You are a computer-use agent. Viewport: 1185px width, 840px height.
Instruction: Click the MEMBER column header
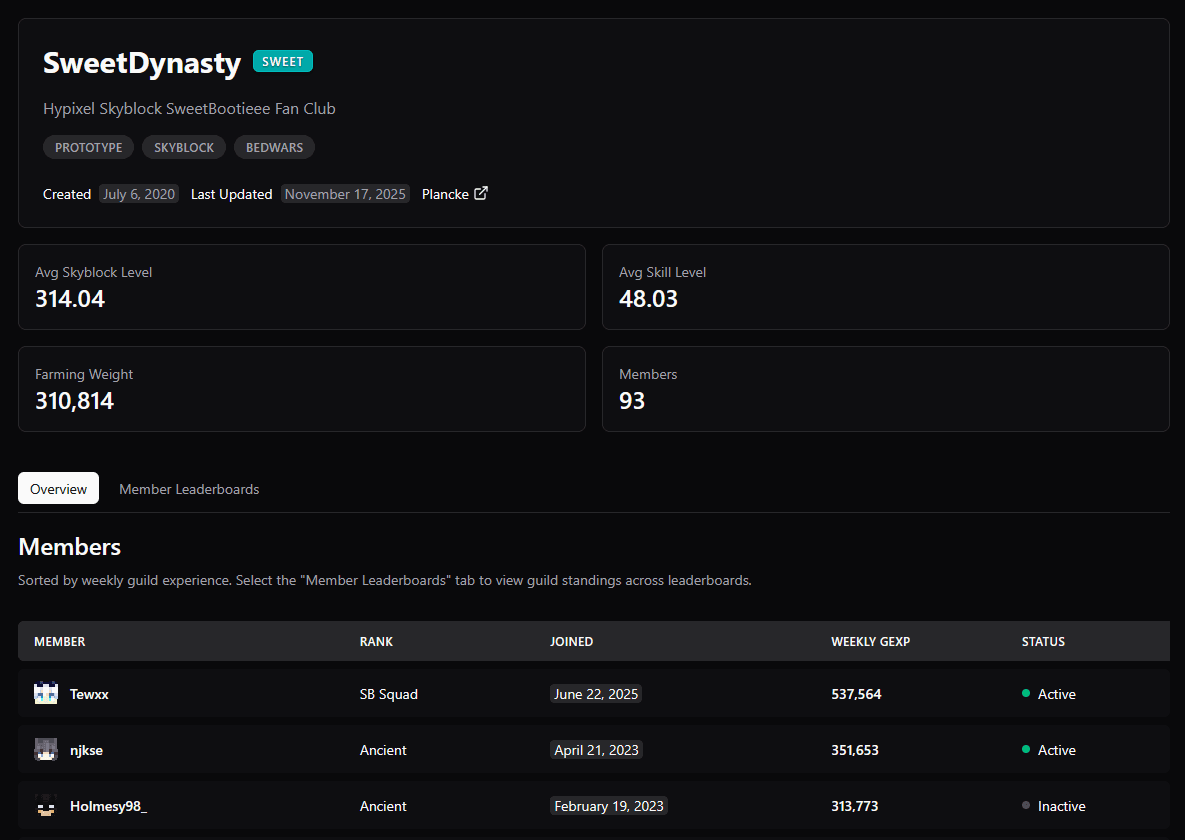pos(60,641)
